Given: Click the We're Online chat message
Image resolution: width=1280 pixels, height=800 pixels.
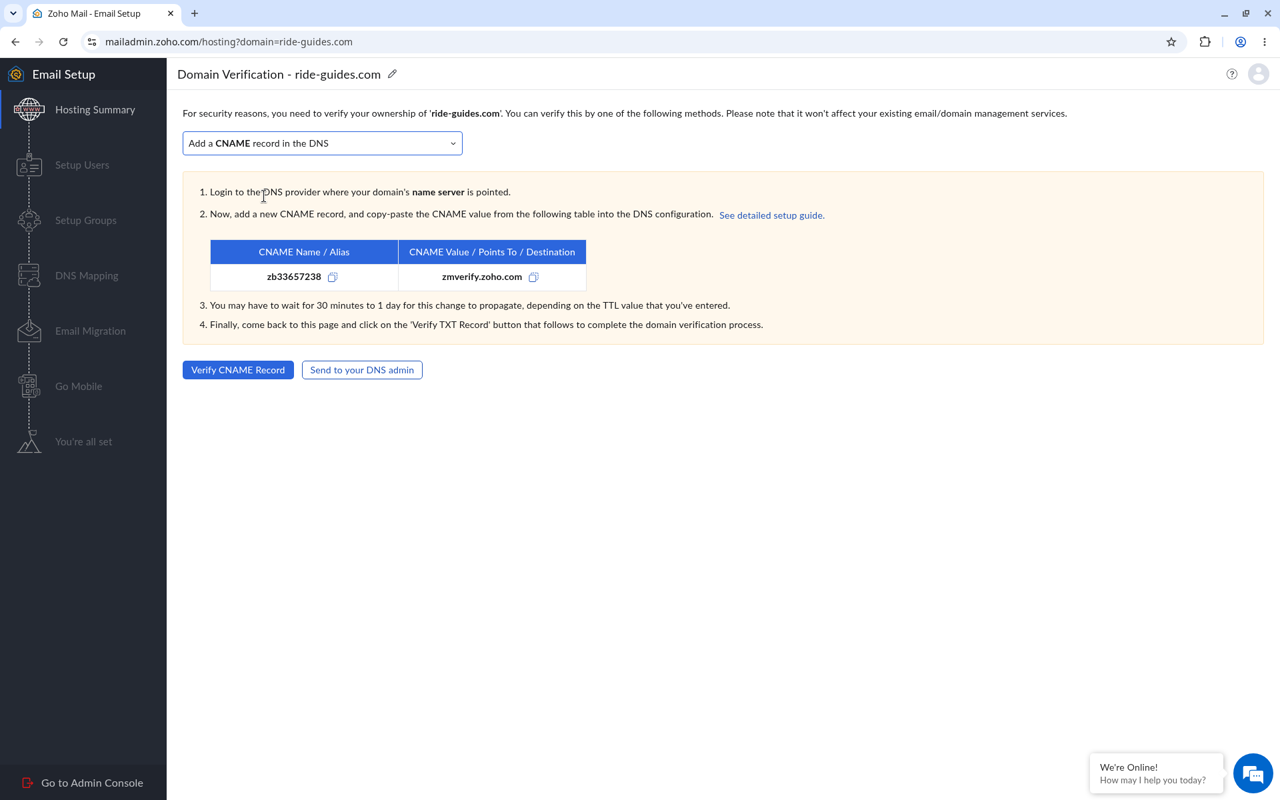Looking at the screenshot, I should coord(1156,773).
